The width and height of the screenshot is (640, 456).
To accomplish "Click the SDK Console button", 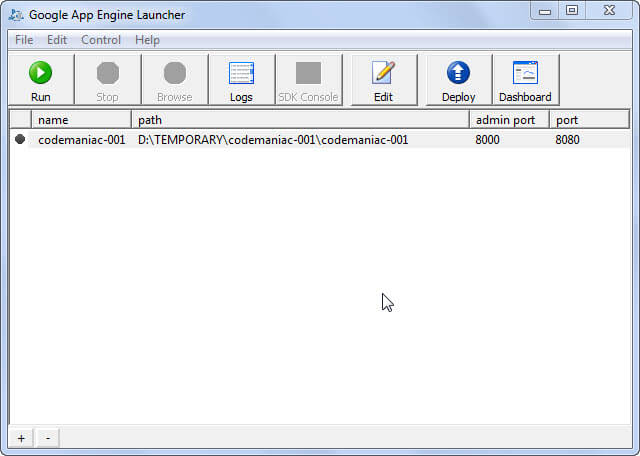I will [309, 80].
